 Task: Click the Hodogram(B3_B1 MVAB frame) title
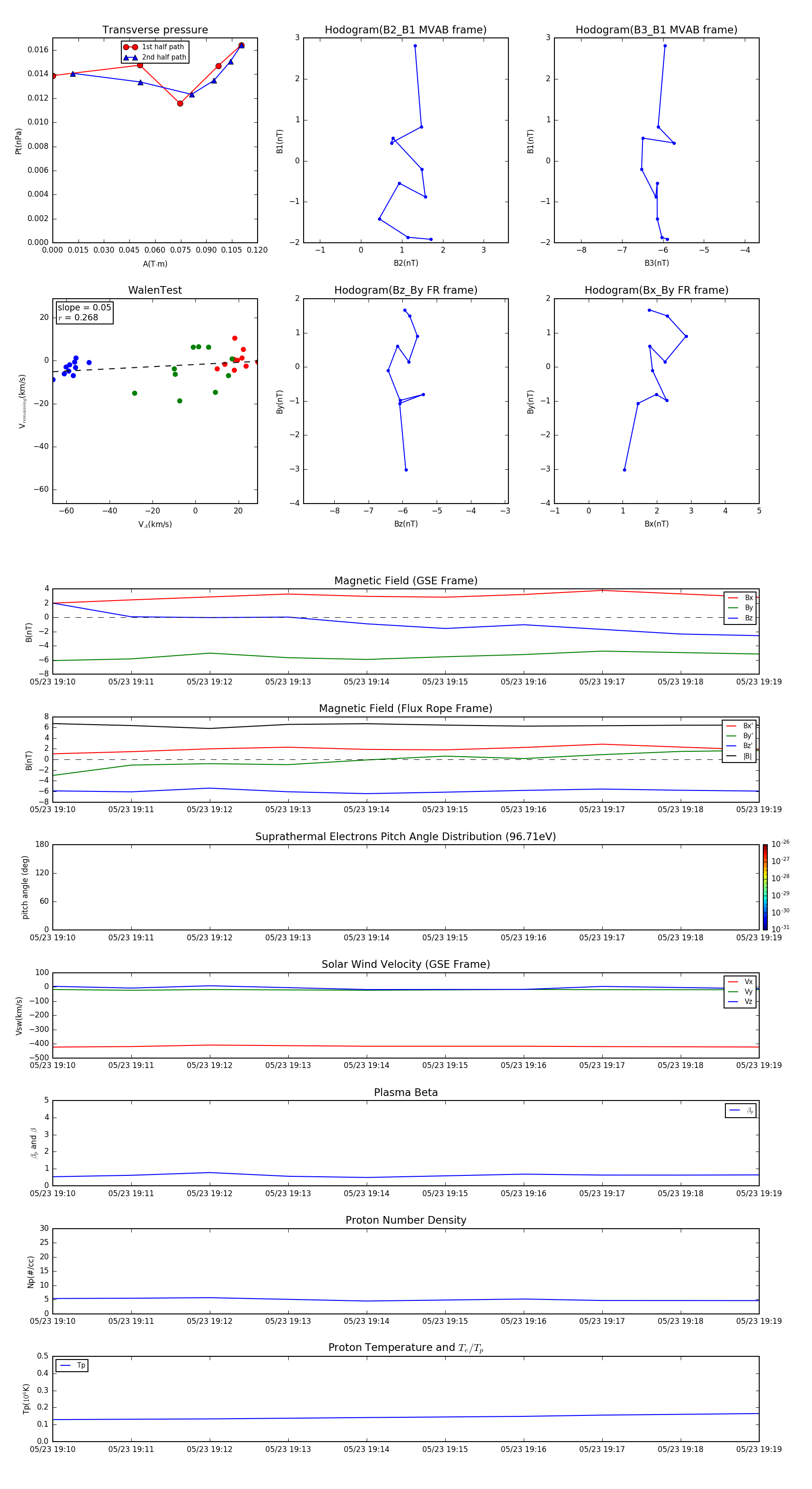656,30
